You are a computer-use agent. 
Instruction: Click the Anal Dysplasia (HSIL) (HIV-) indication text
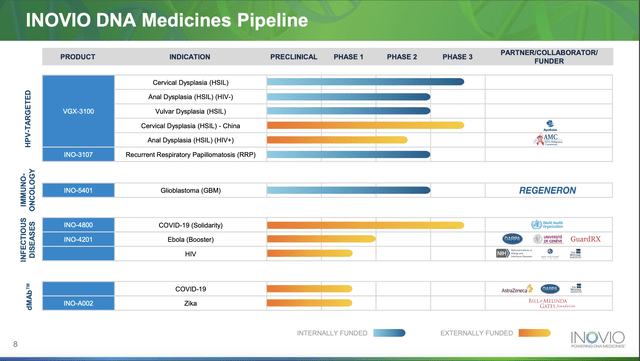click(x=191, y=97)
